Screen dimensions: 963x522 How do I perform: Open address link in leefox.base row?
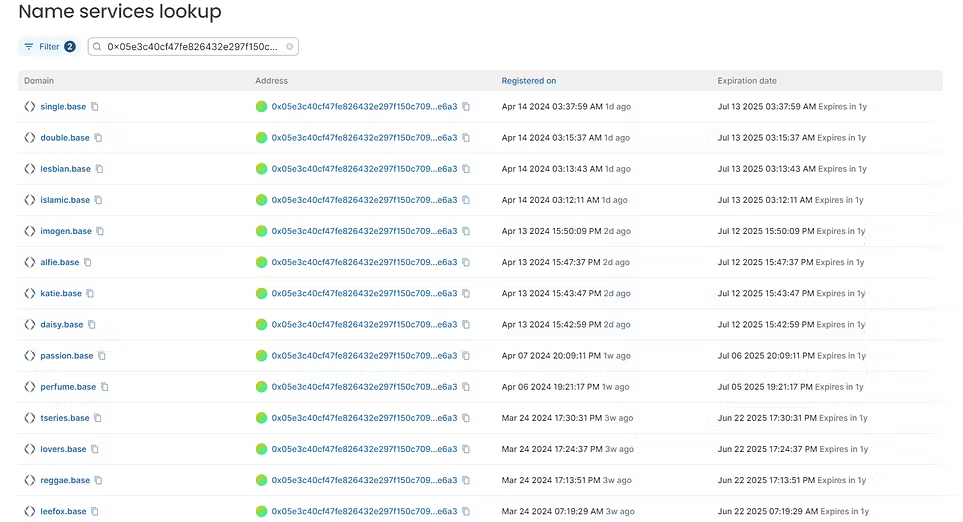(364, 511)
